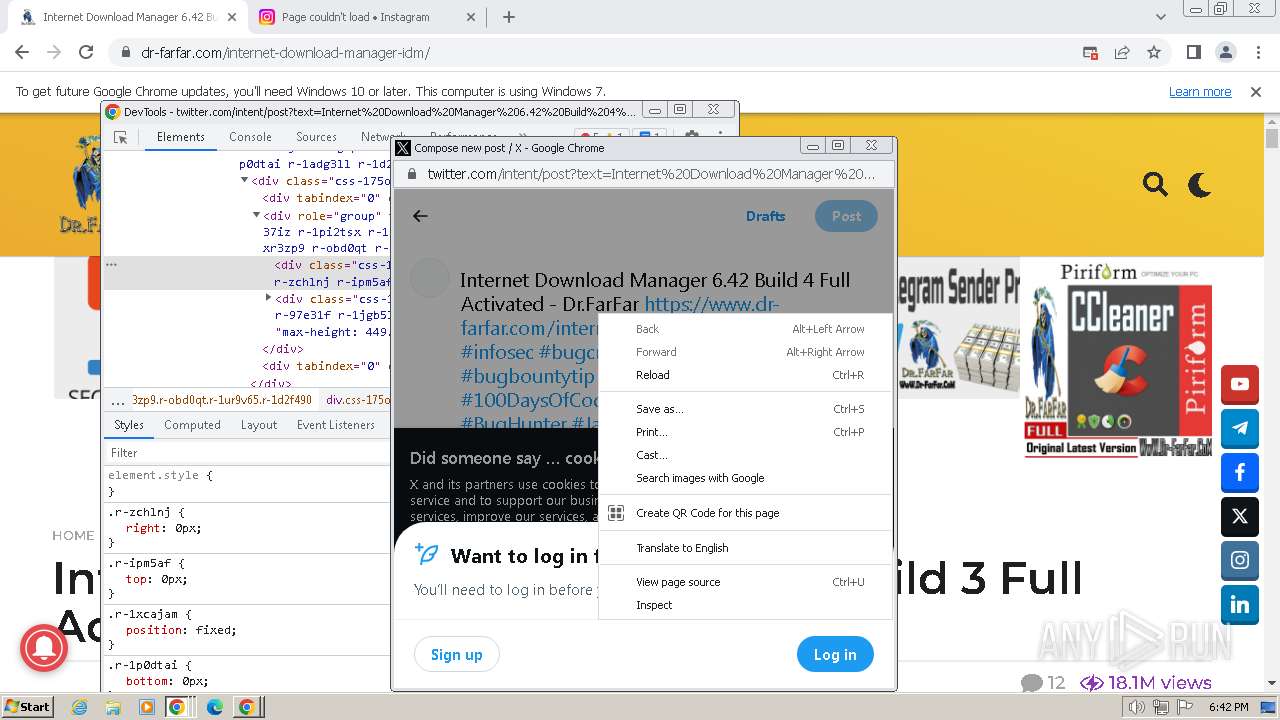The height and width of the screenshot is (720, 1280).
Task: Open the Chrome profile avatar icon
Action: [1226, 52]
